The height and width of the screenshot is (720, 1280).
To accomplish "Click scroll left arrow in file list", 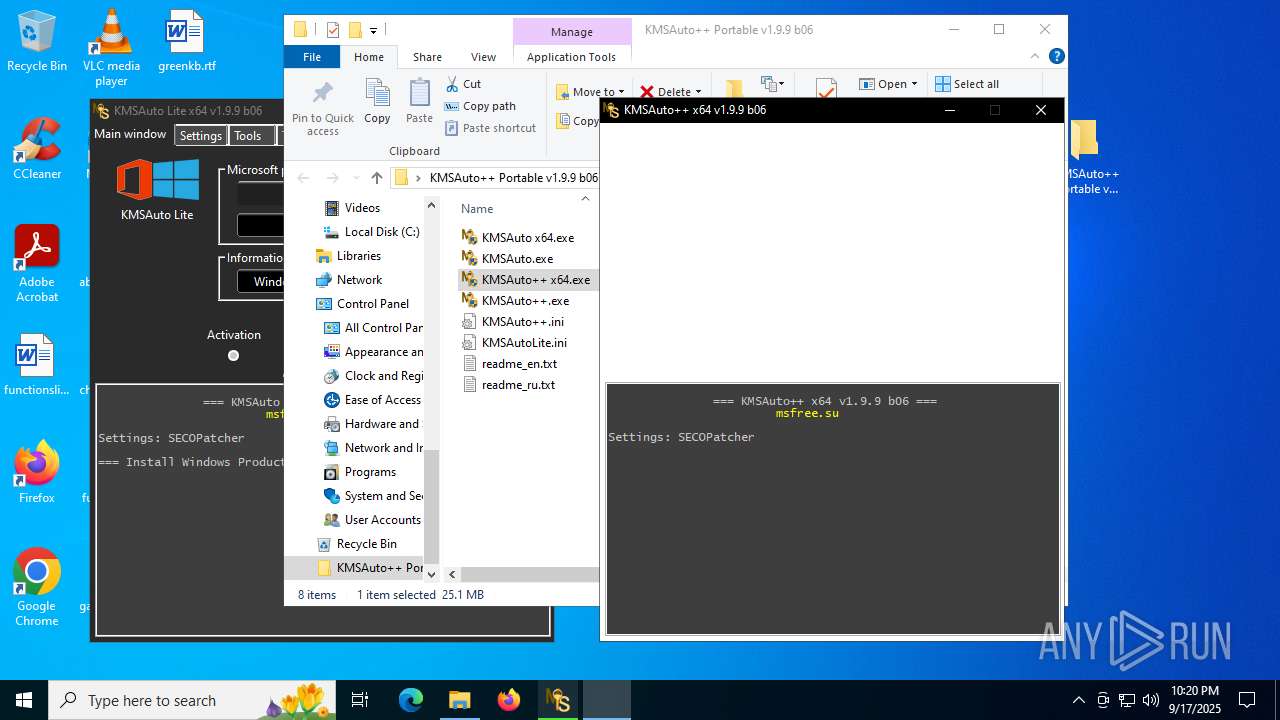I will 452,574.
